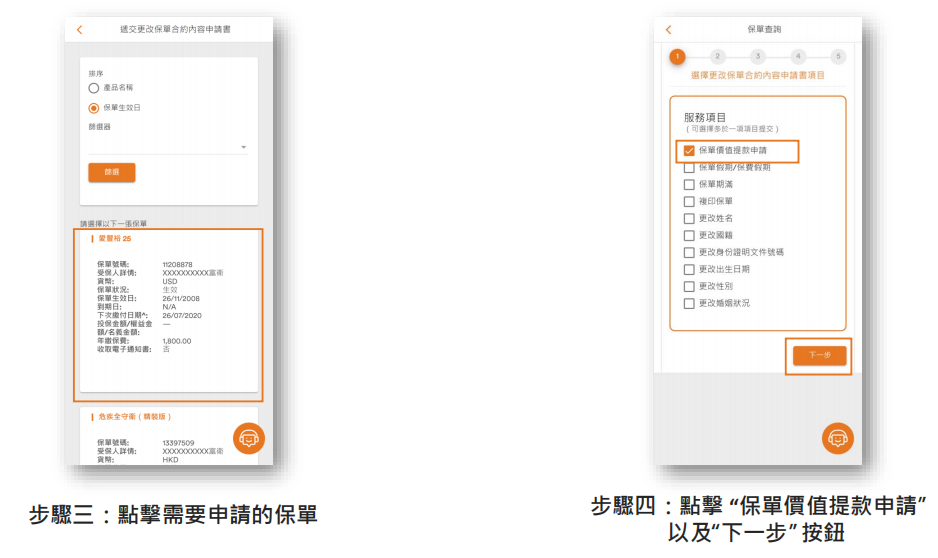938x558 pixels.
Task: Open chat assistant icon on left phone
Action: [x=248, y=438]
